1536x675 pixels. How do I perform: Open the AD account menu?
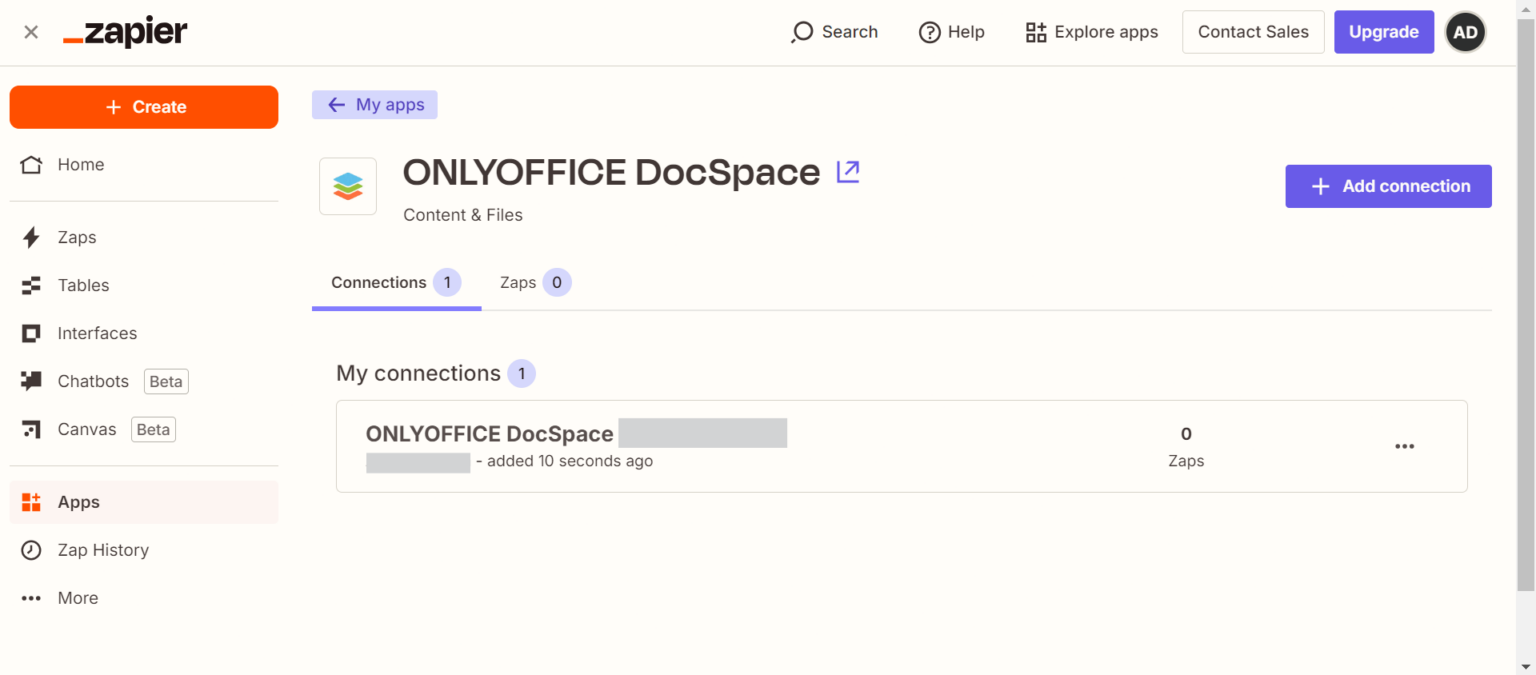(1465, 31)
